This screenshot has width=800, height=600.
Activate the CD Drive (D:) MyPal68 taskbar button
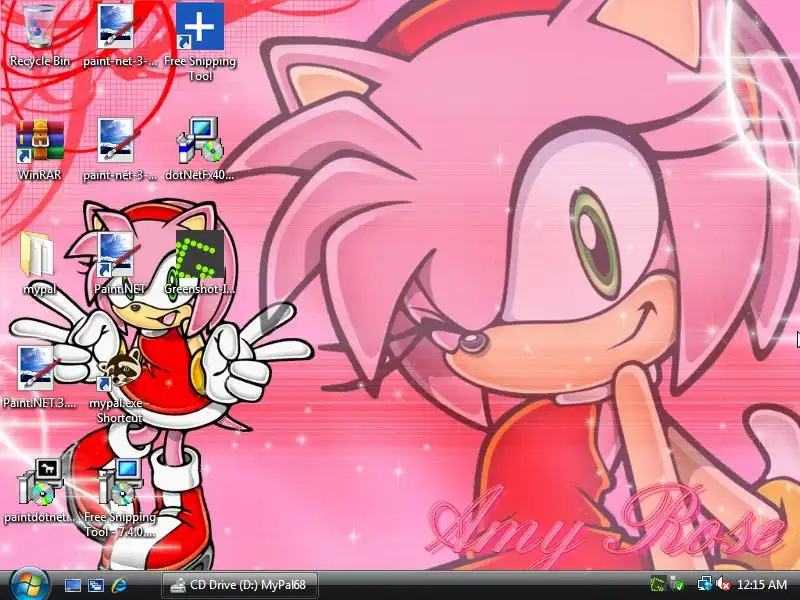[x=240, y=585]
